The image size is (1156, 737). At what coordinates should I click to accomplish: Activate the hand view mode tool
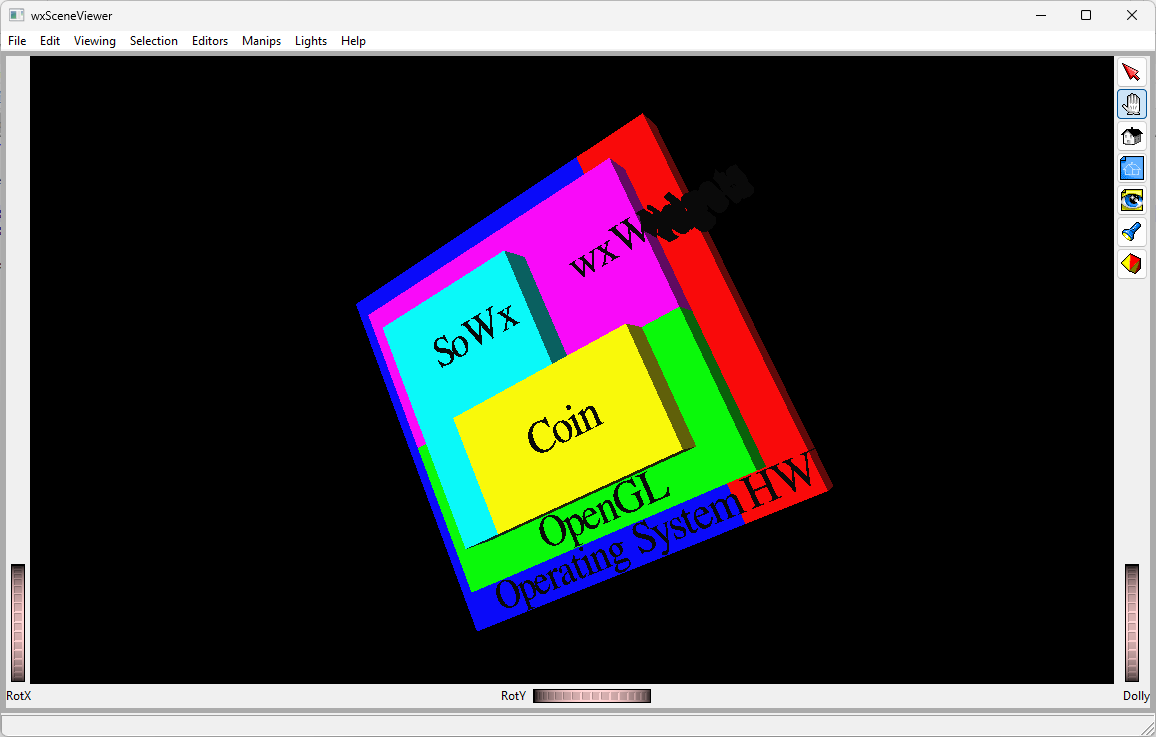[x=1132, y=104]
